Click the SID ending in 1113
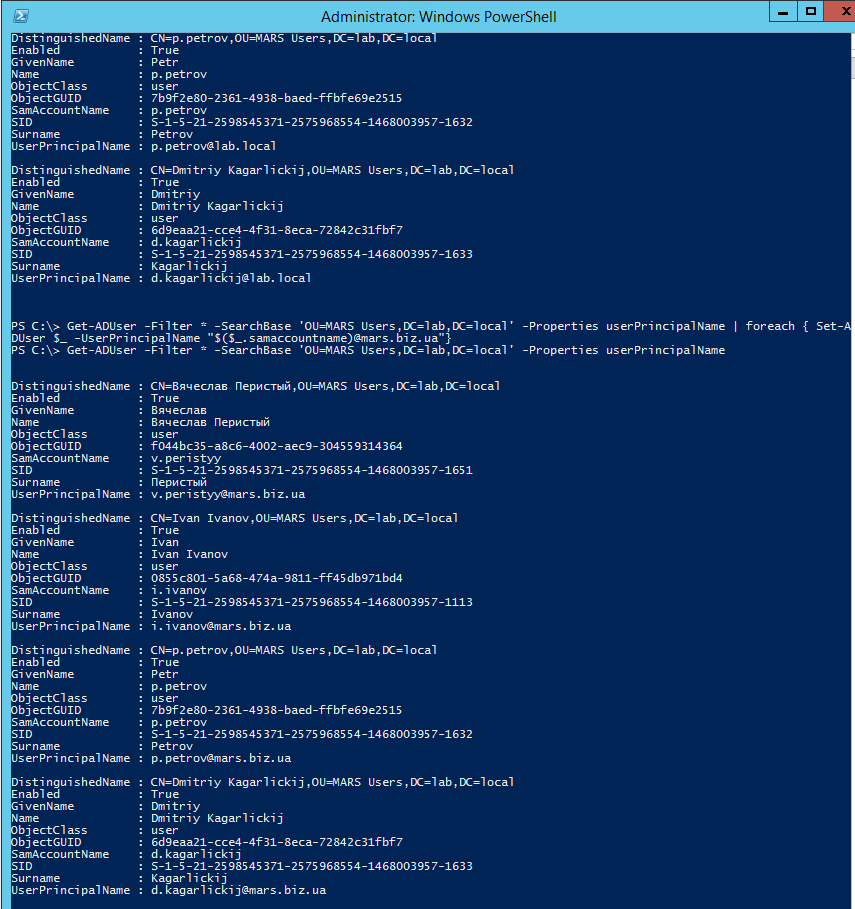Screen dimensions: 855x909 click(312, 602)
